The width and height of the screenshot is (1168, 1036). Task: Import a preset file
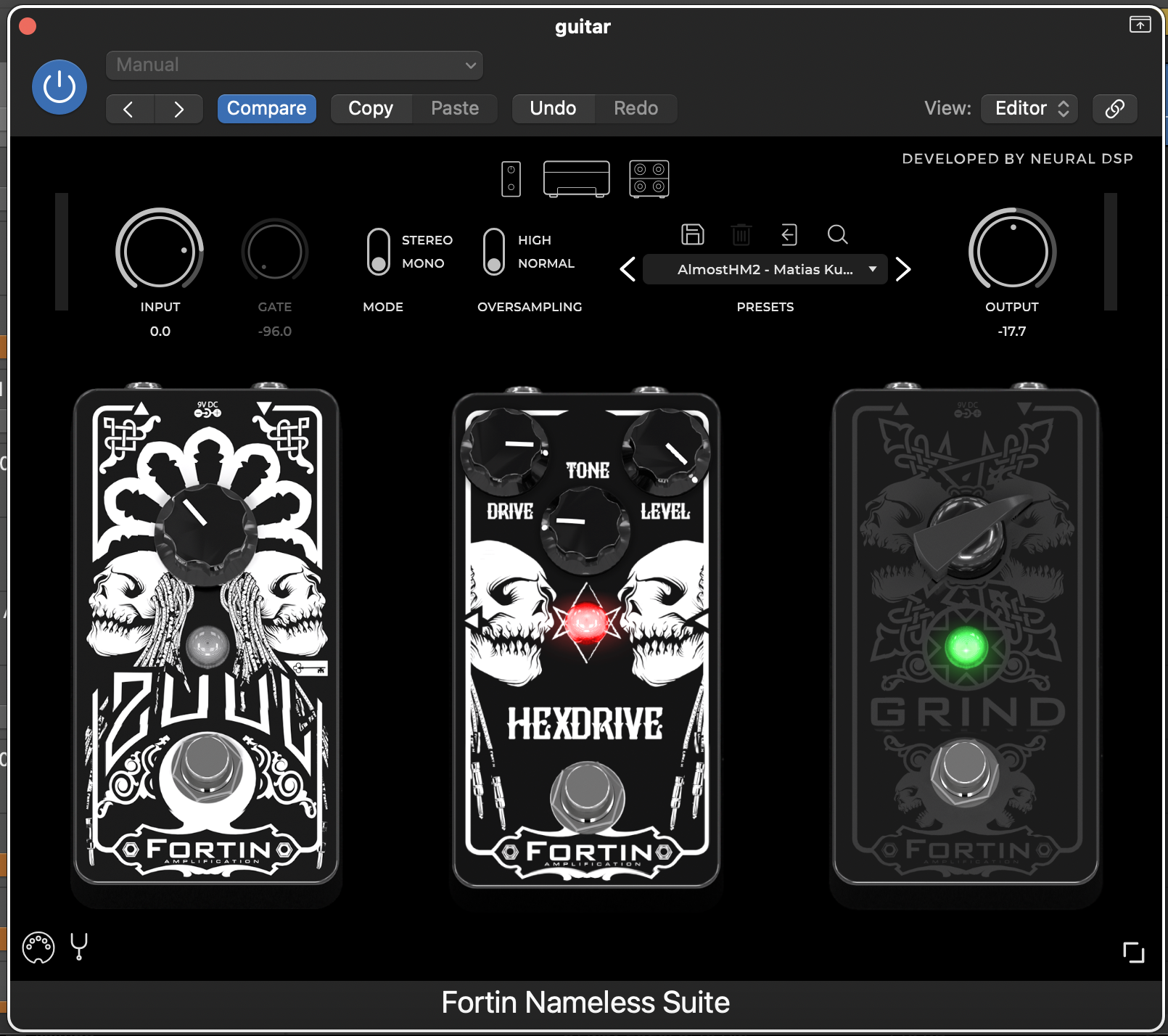click(x=789, y=234)
